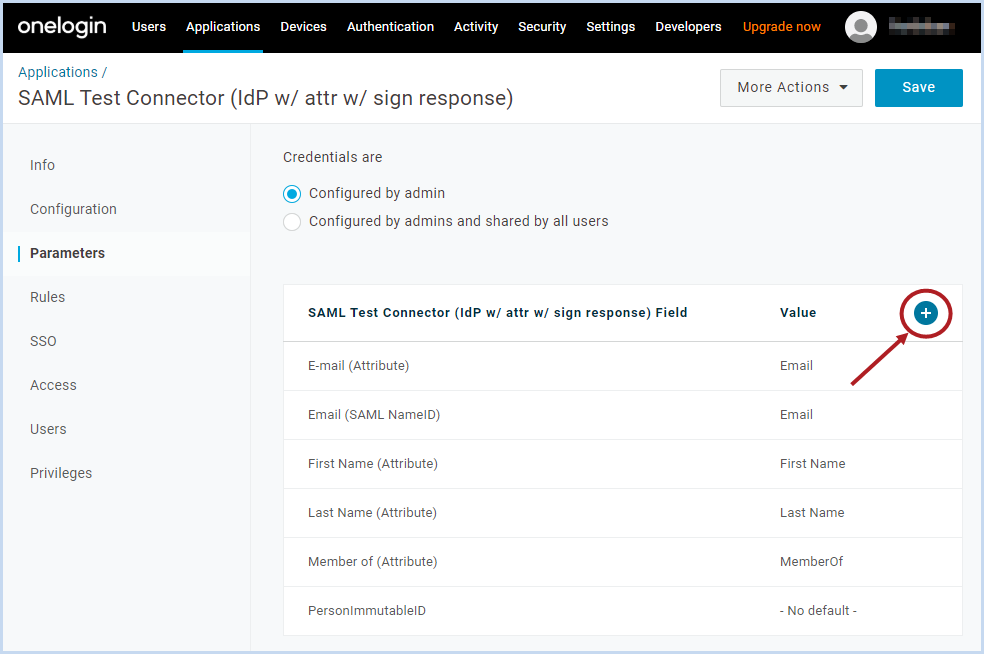Click the blurred account name in header
Image resolution: width=984 pixels, height=654 pixels.
pyautogui.click(x=922, y=27)
